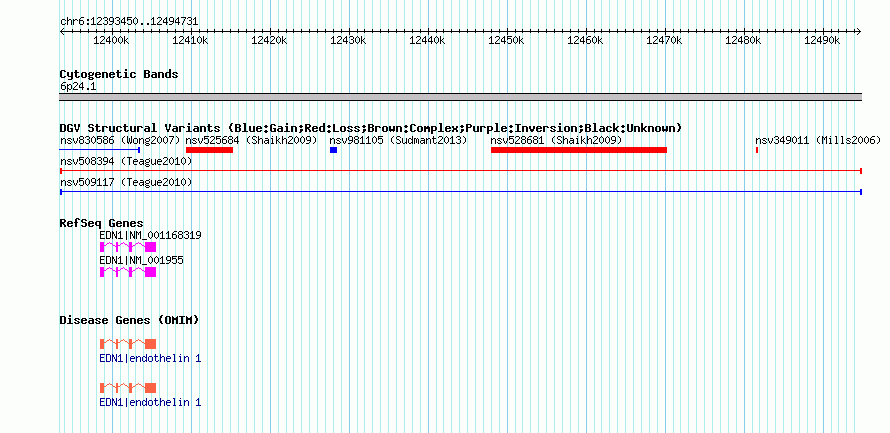Click the nsv349011 (Mills2006) label

click(x=818, y=140)
